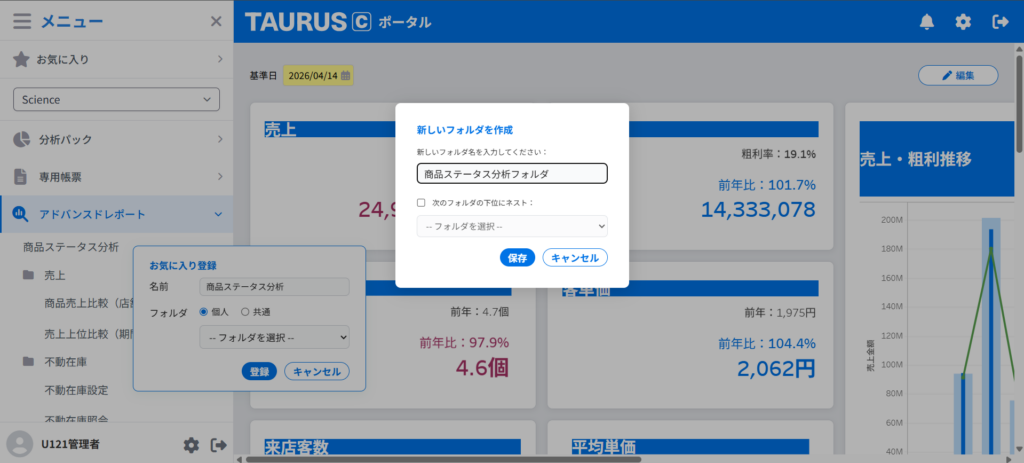Click the 分析パック pie chart icon
The width and height of the screenshot is (1024, 463).
coord(22,139)
